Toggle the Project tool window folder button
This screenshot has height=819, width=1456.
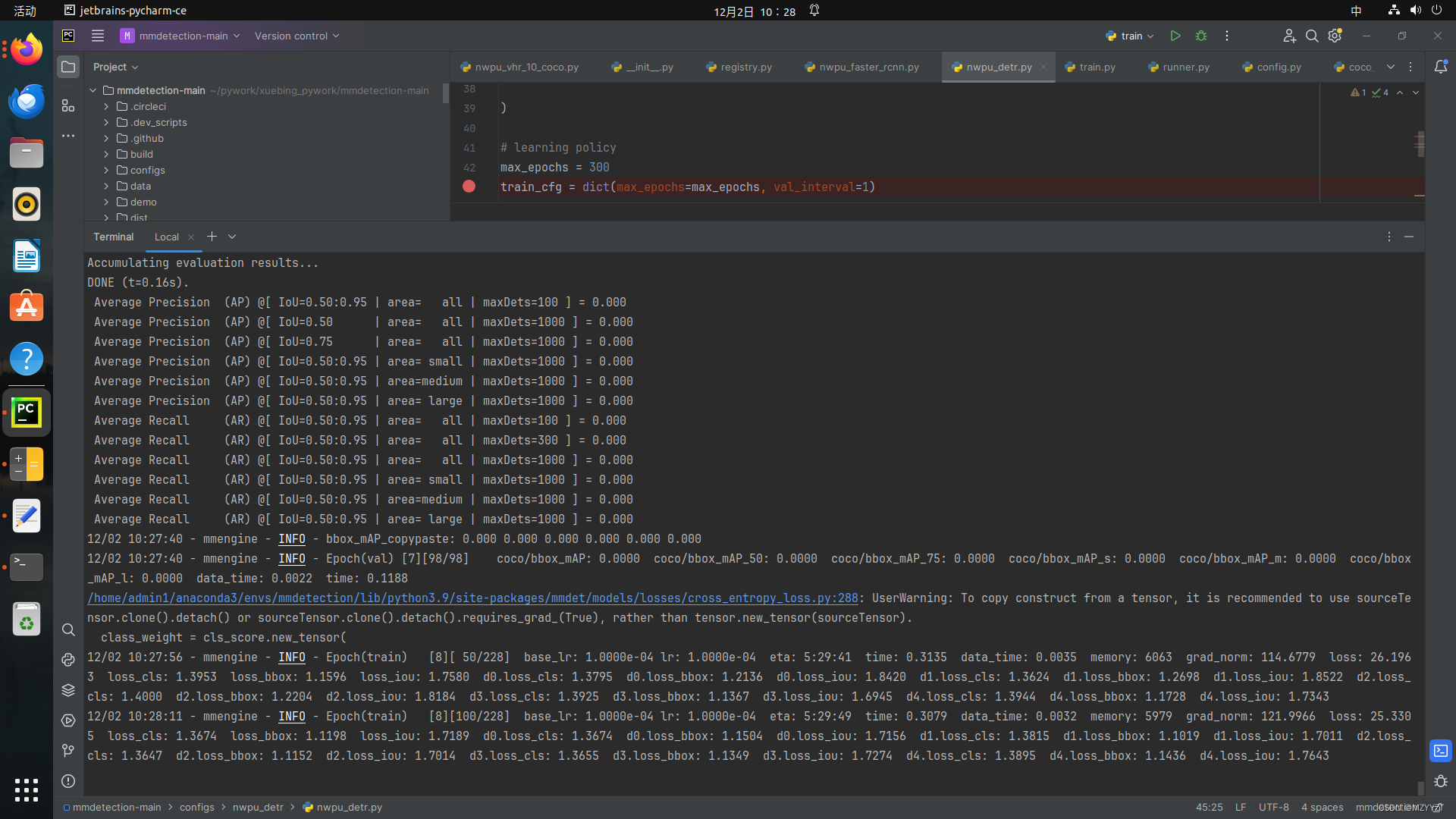coord(68,67)
